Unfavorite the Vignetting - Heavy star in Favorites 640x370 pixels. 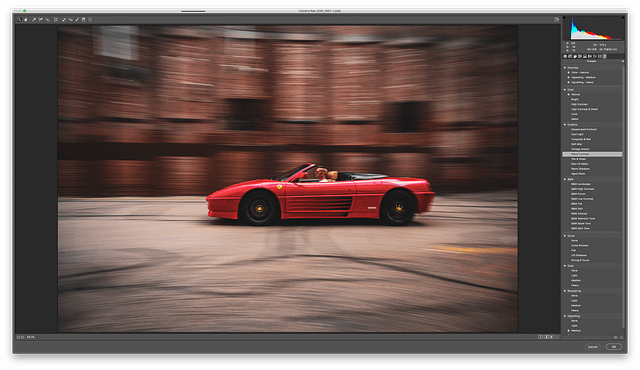coord(569,82)
